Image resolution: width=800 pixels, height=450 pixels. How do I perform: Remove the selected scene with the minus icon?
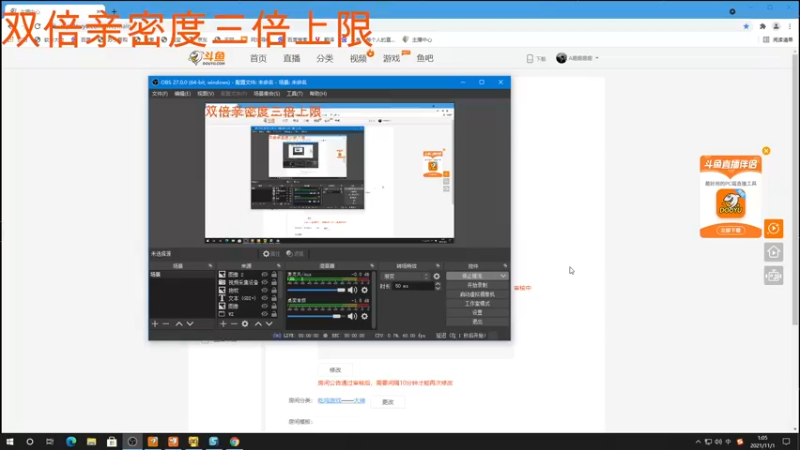point(166,324)
